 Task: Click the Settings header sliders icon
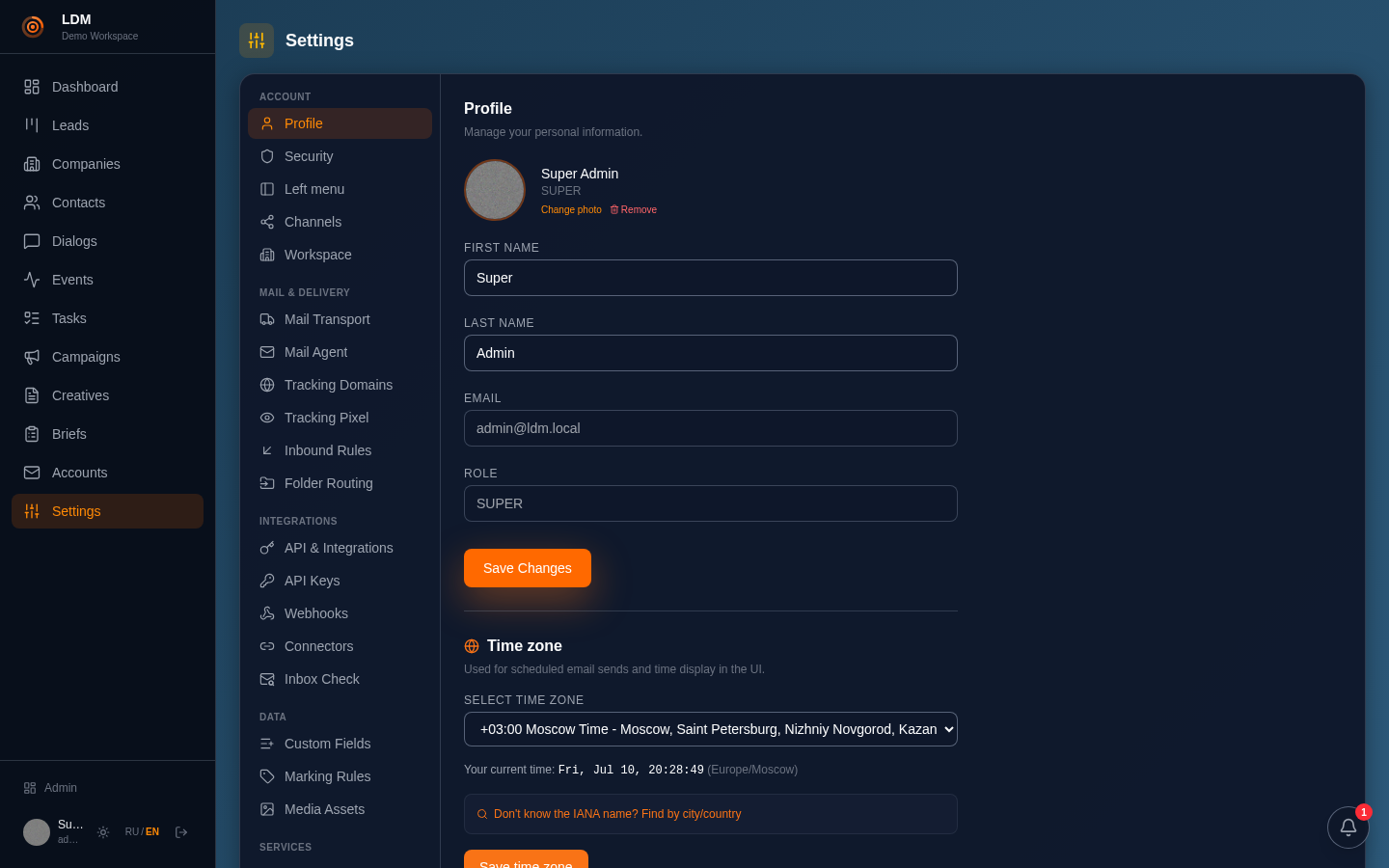coord(257,41)
